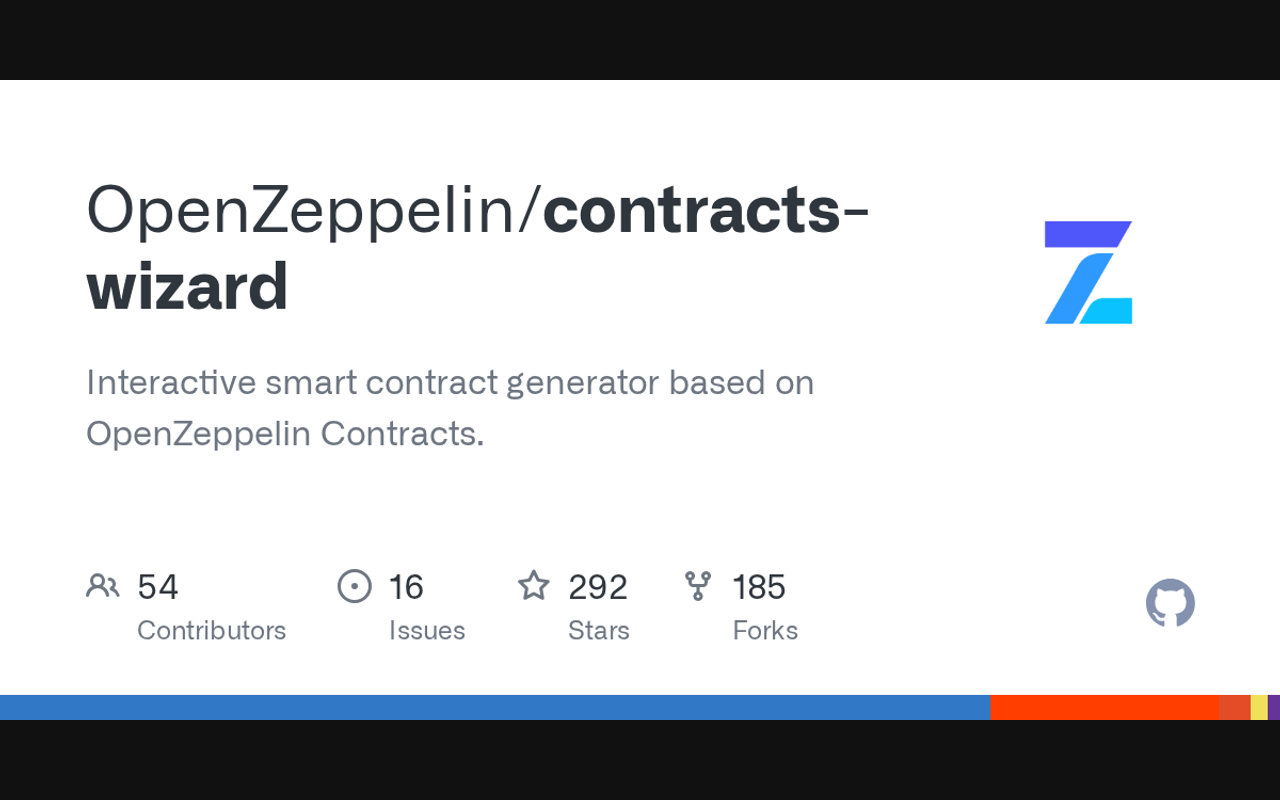
Task: Click the "Interactive smart contract generator" description
Action: click(x=450, y=383)
